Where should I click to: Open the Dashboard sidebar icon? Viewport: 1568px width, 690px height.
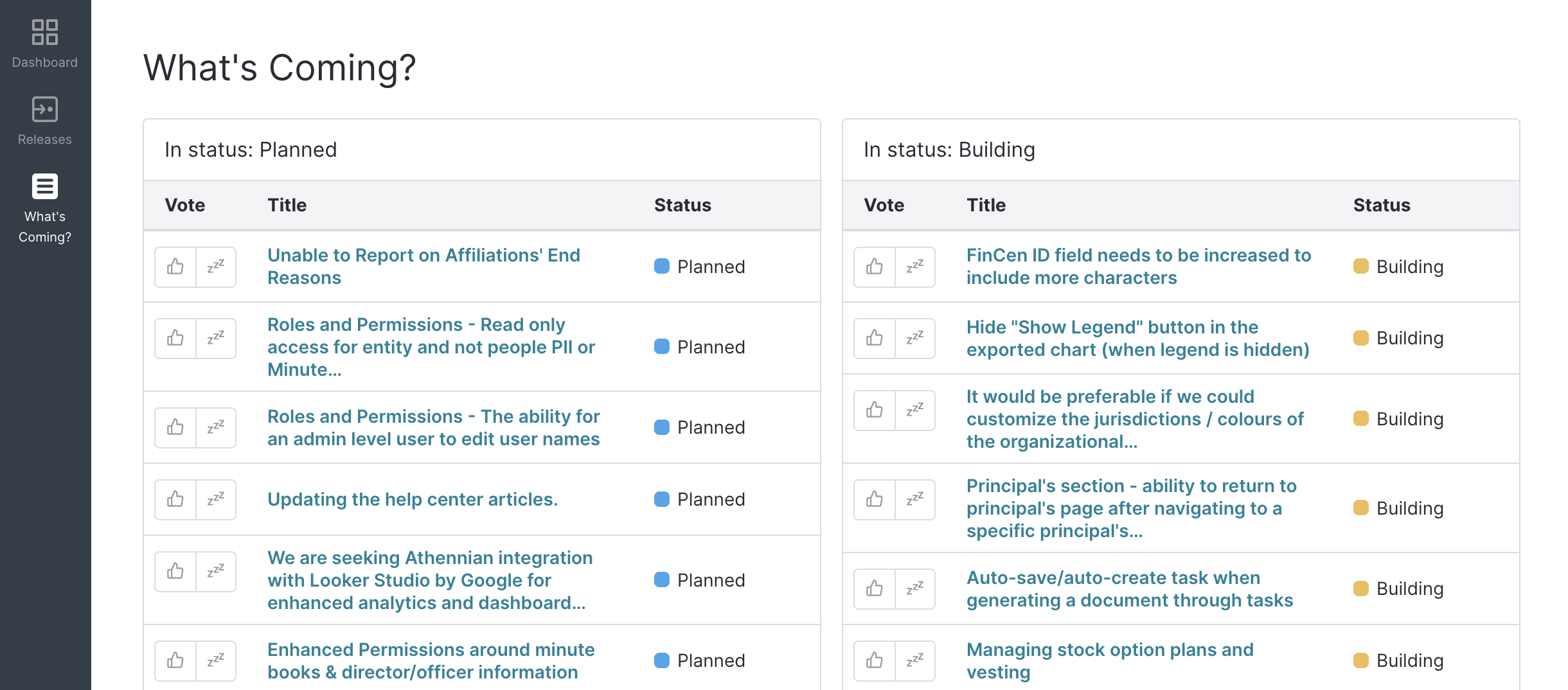(45, 32)
